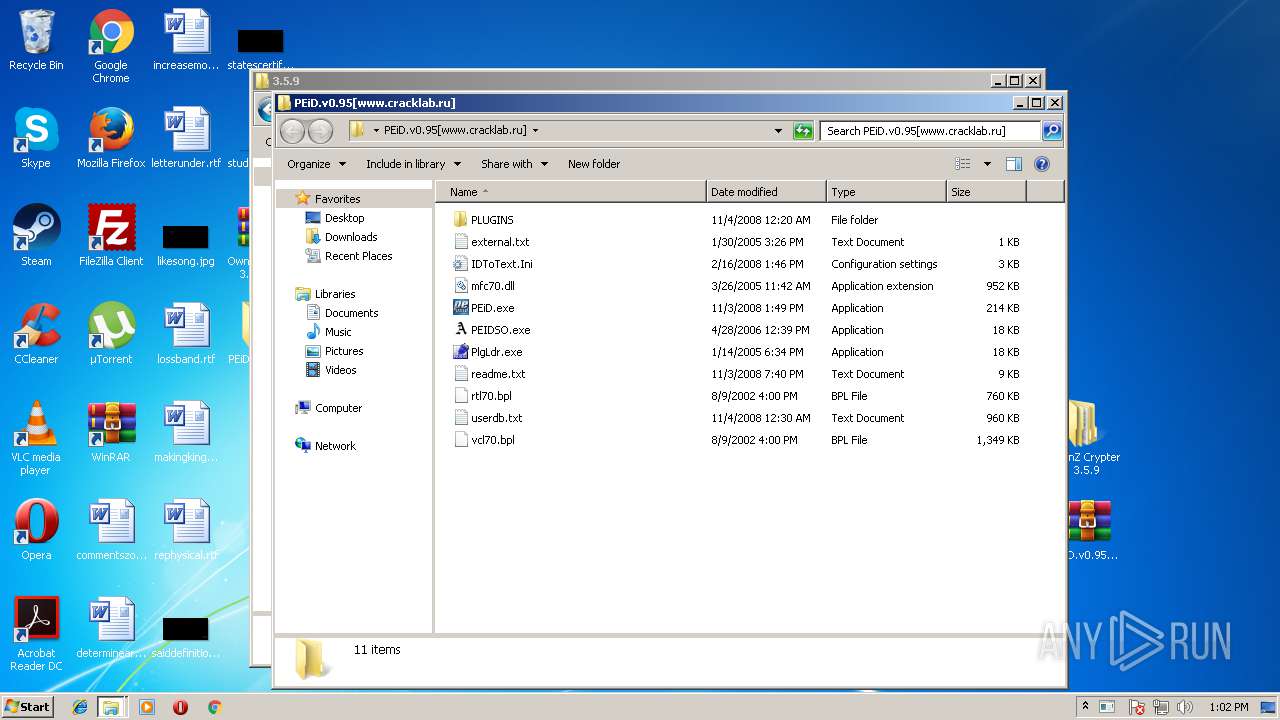
Task: Select Network in navigation pane
Action: tap(335, 446)
